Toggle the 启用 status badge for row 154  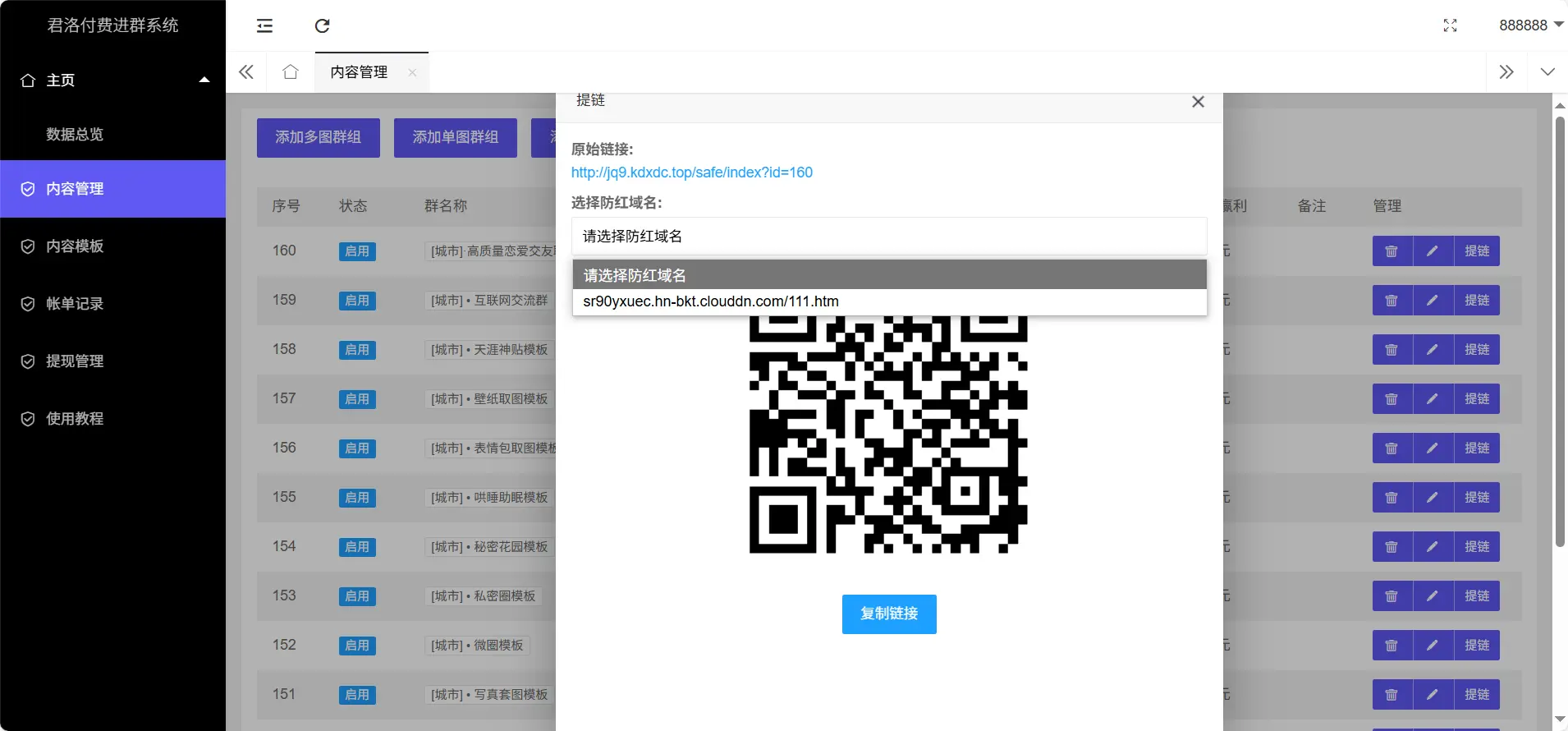(357, 547)
